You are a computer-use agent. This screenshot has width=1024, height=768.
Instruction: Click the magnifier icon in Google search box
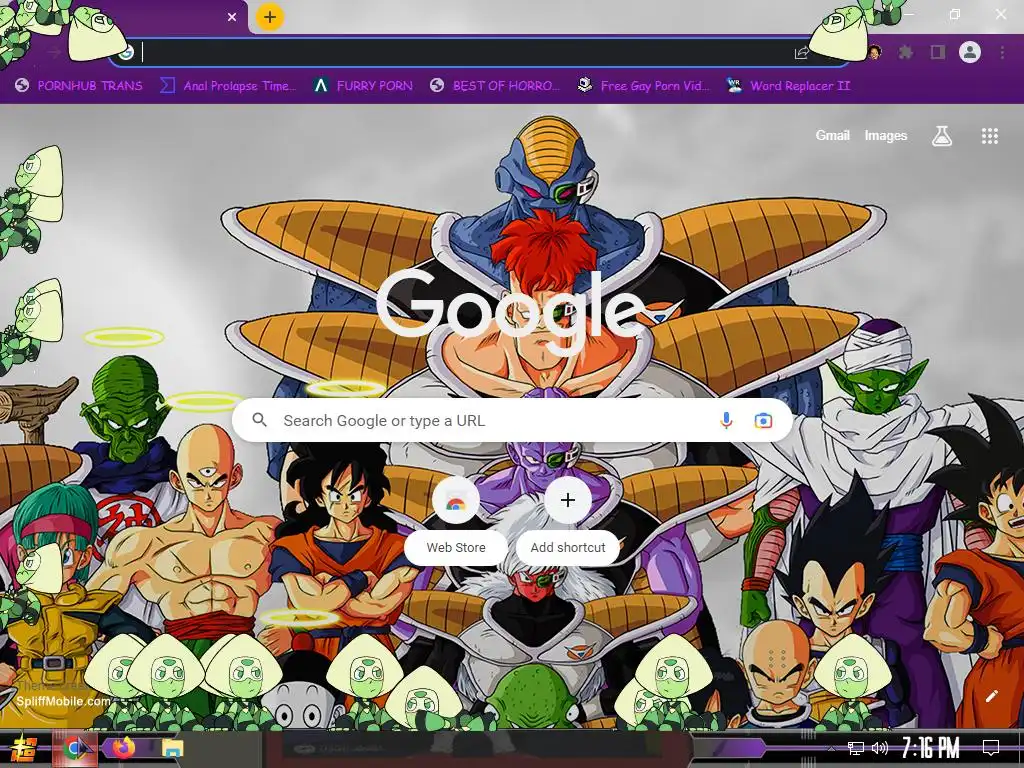coord(259,420)
